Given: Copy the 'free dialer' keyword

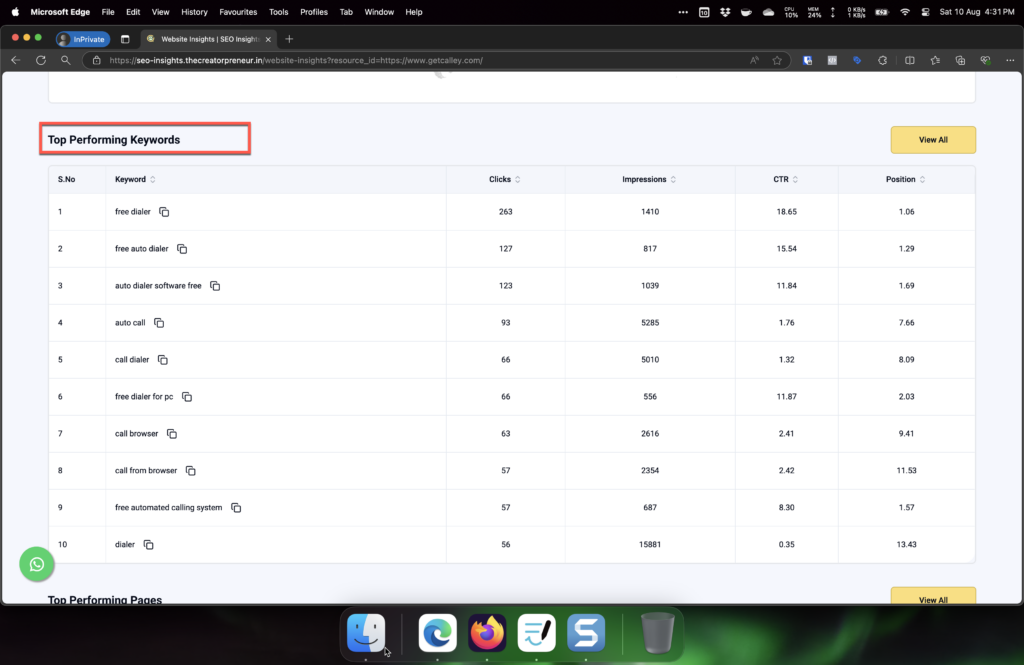Looking at the screenshot, I should (164, 212).
